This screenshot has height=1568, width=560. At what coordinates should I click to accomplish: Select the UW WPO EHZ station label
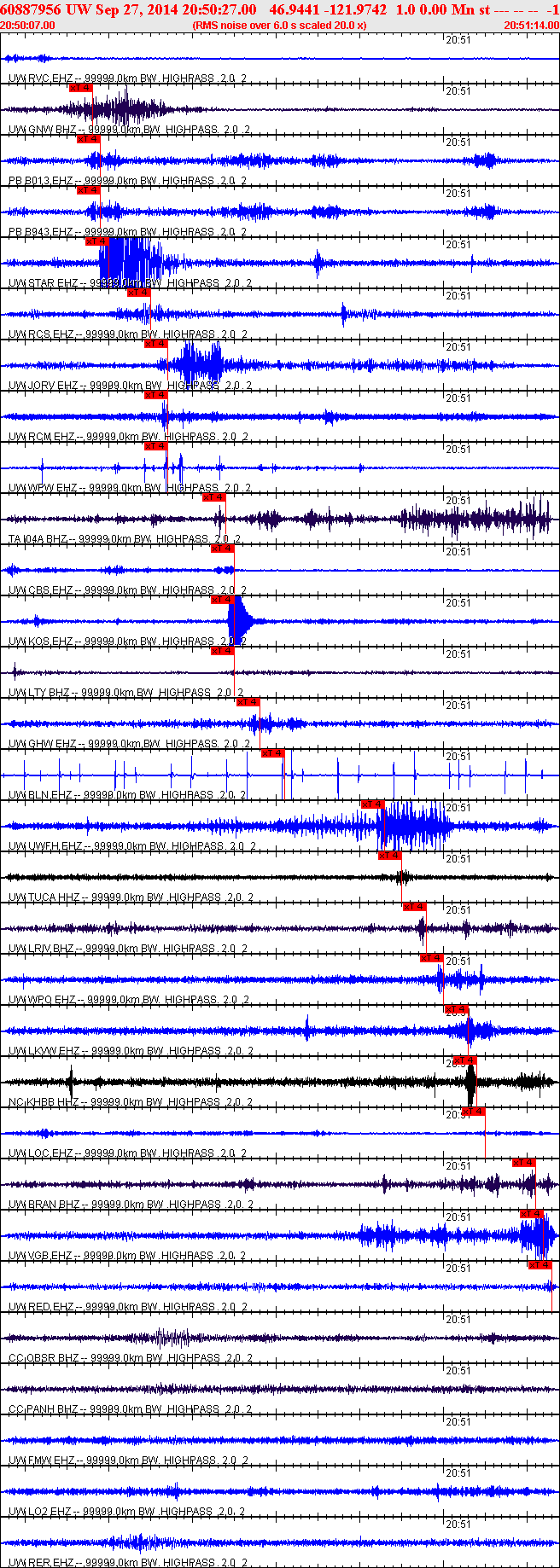point(129,1000)
